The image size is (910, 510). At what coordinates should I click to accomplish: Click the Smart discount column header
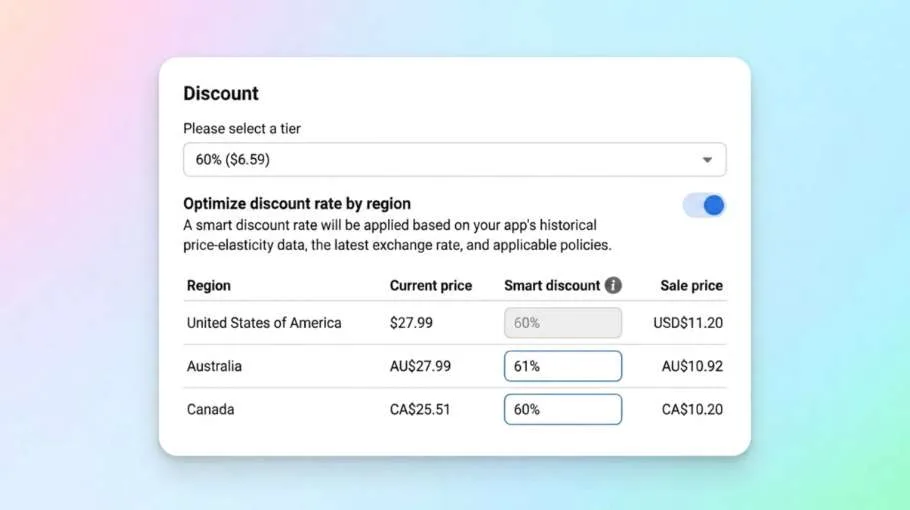[x=552, y=285]
